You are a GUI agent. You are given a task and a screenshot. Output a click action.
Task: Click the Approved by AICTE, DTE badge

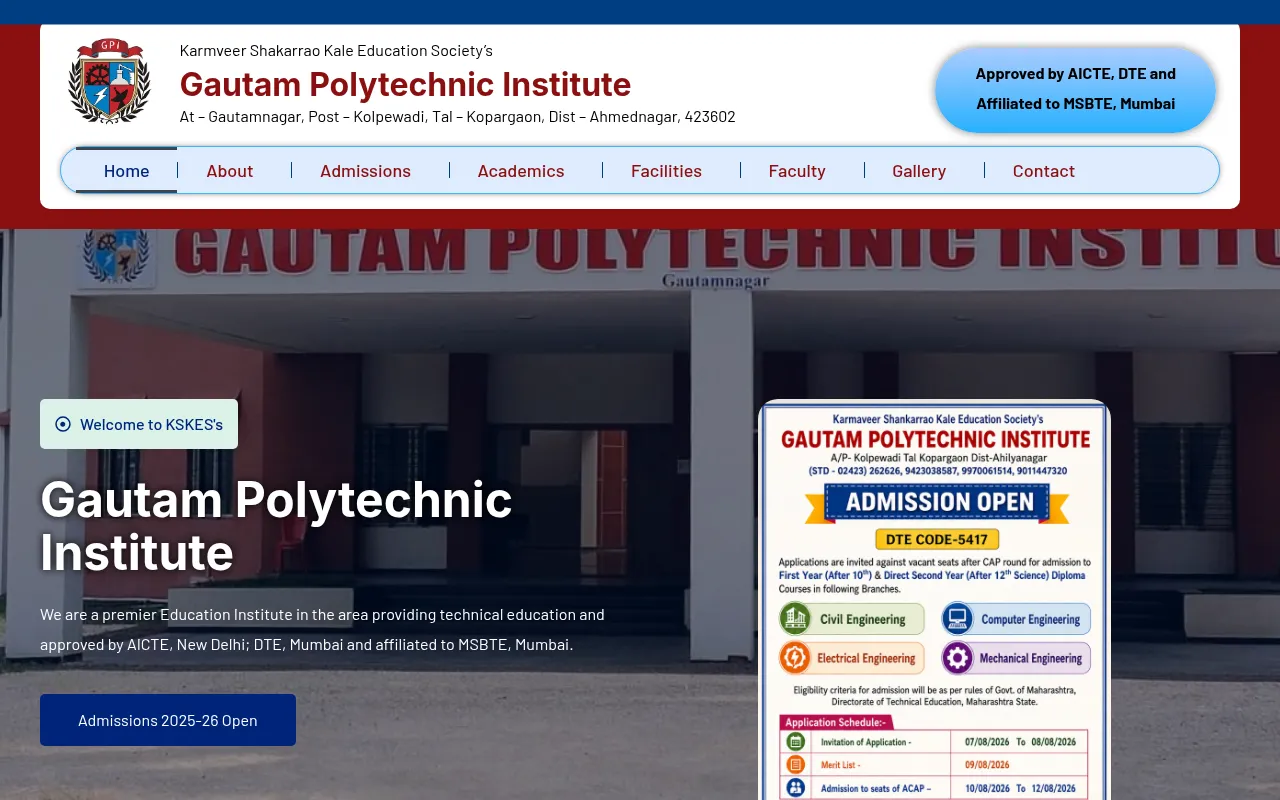coord(1076,89)
